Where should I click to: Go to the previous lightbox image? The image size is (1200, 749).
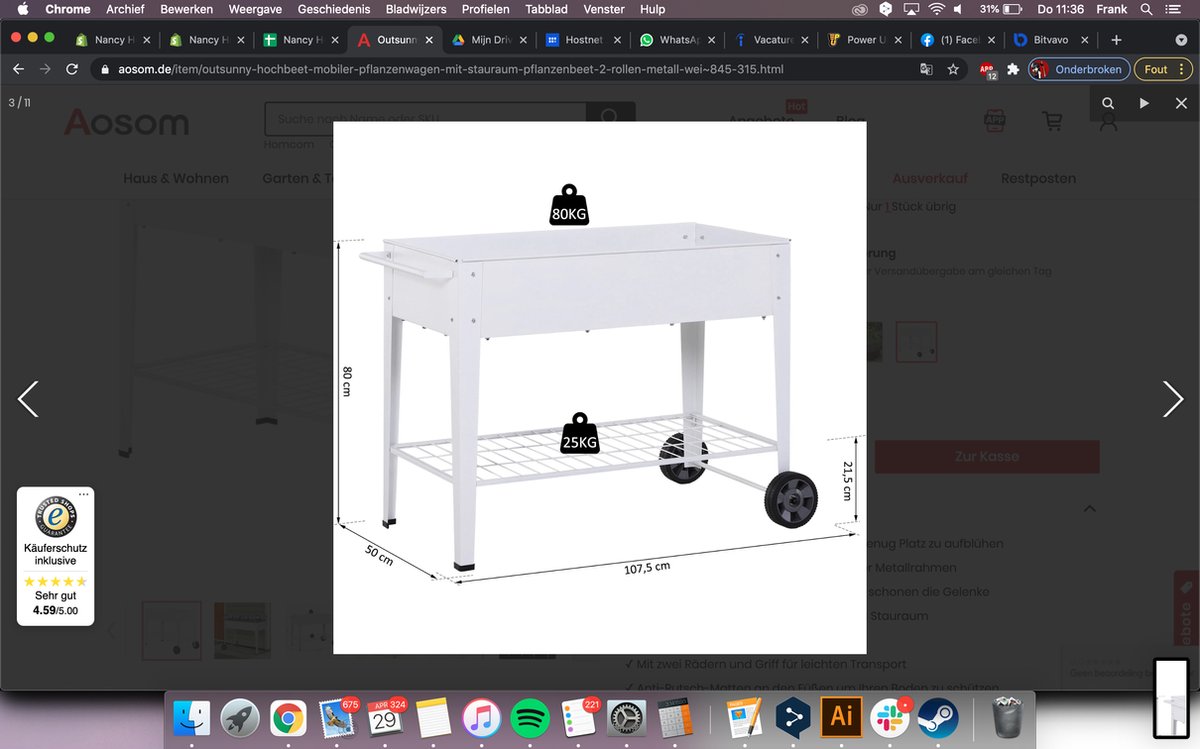pyautogui.click(x=28, y=399)
